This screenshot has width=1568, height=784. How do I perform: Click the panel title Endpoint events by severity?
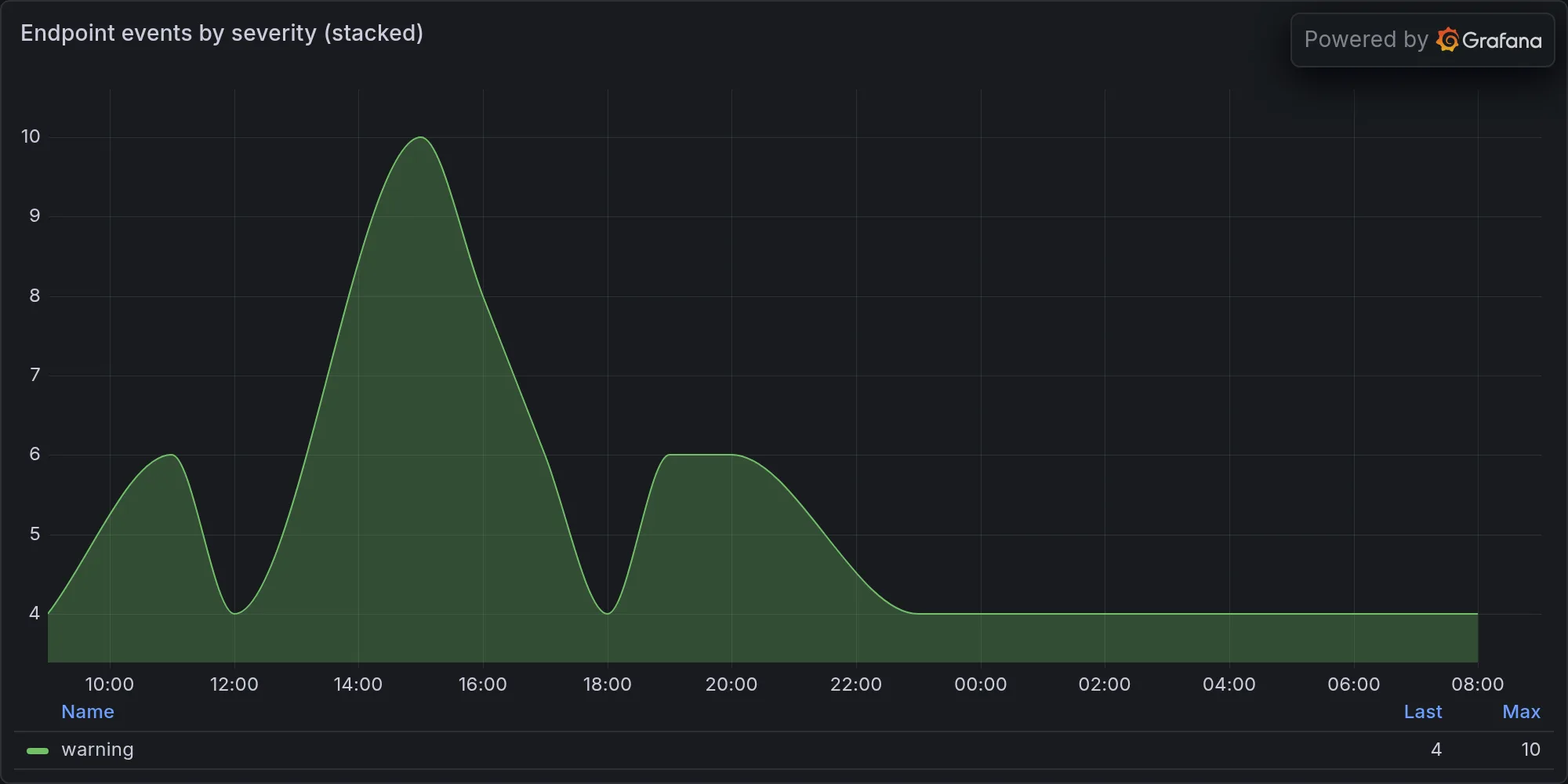222,33
